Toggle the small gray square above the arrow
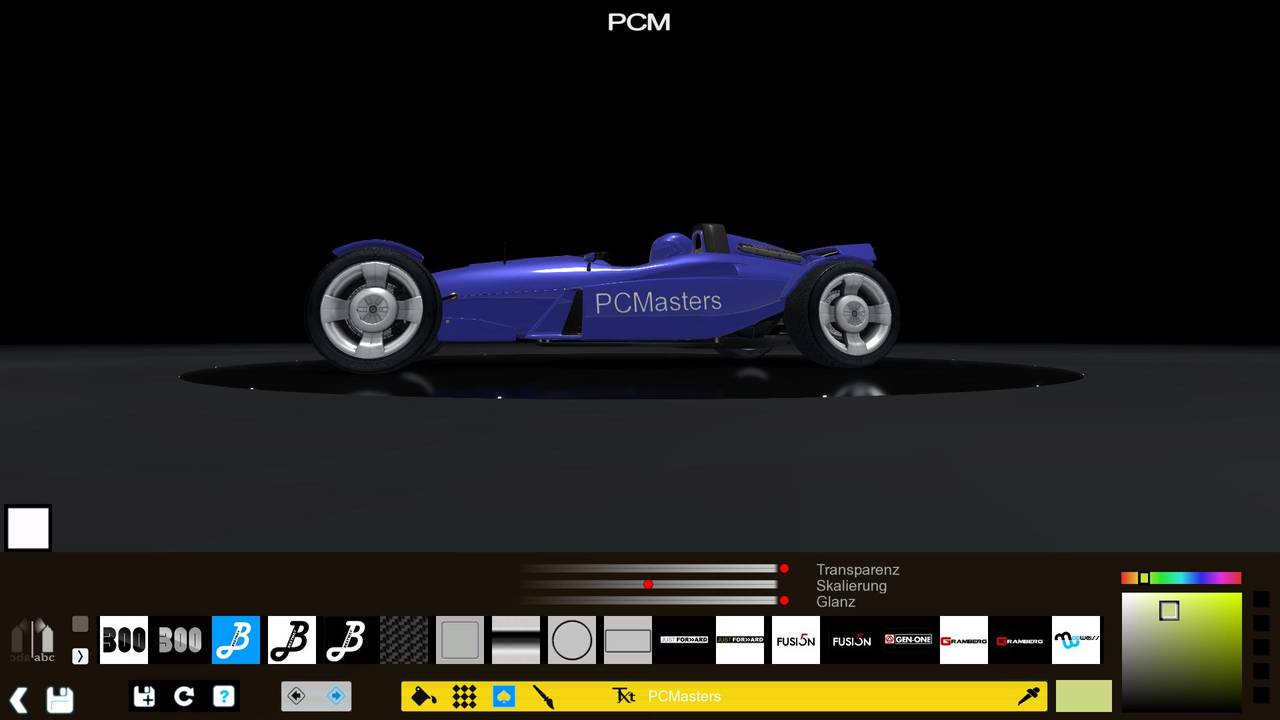The width and height of the screenshot is (1280, 720). [x=80, y=624]
